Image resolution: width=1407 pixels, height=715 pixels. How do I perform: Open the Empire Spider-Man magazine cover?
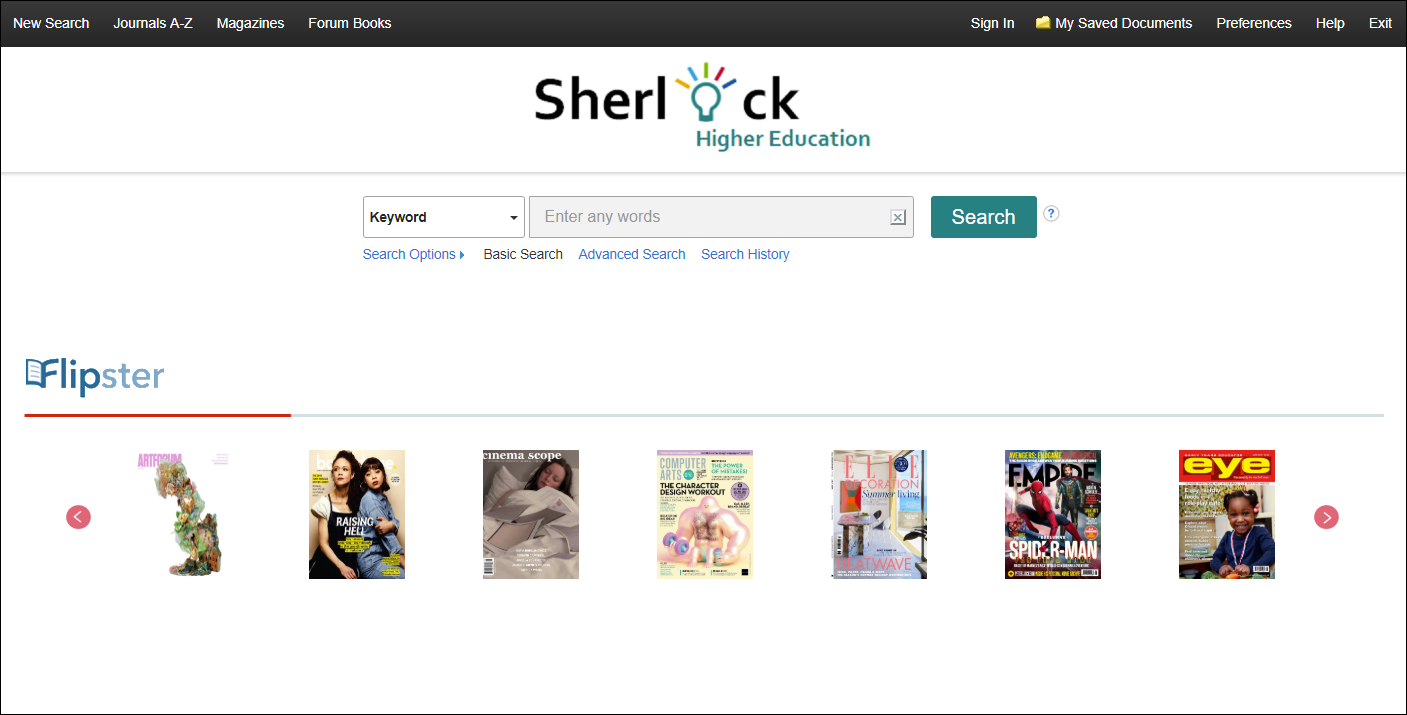[1052, 514]
